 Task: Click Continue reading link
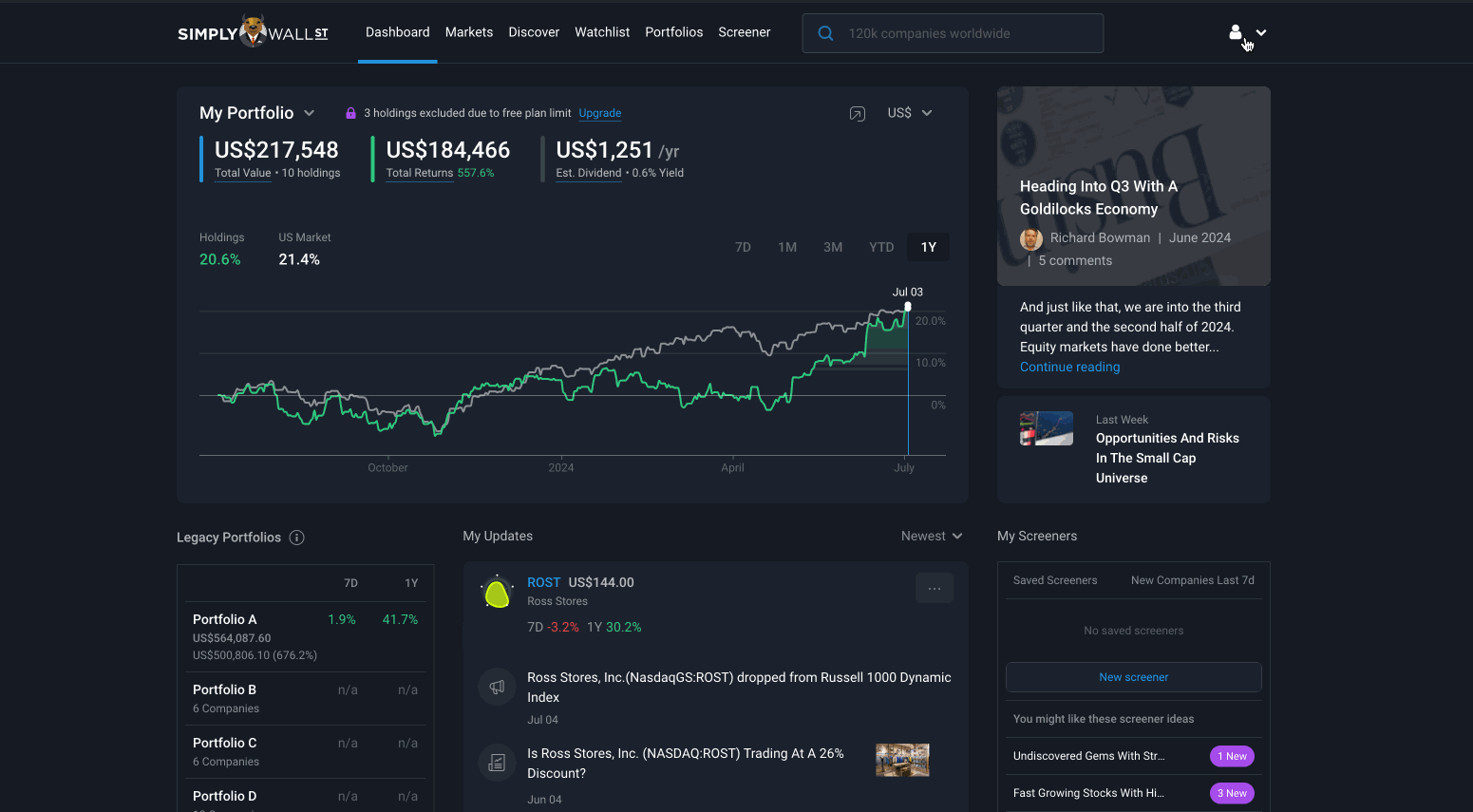[x=1070, y=368]
